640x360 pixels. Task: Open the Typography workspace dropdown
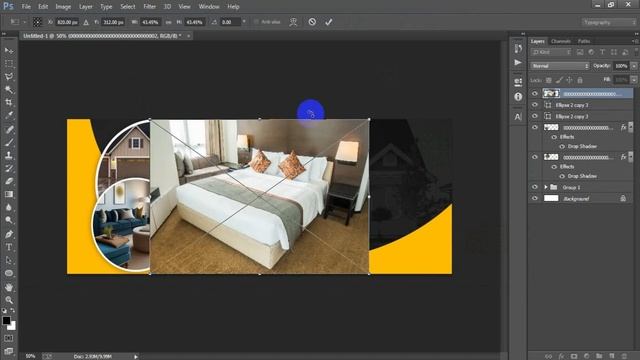(x=608, y=22)
